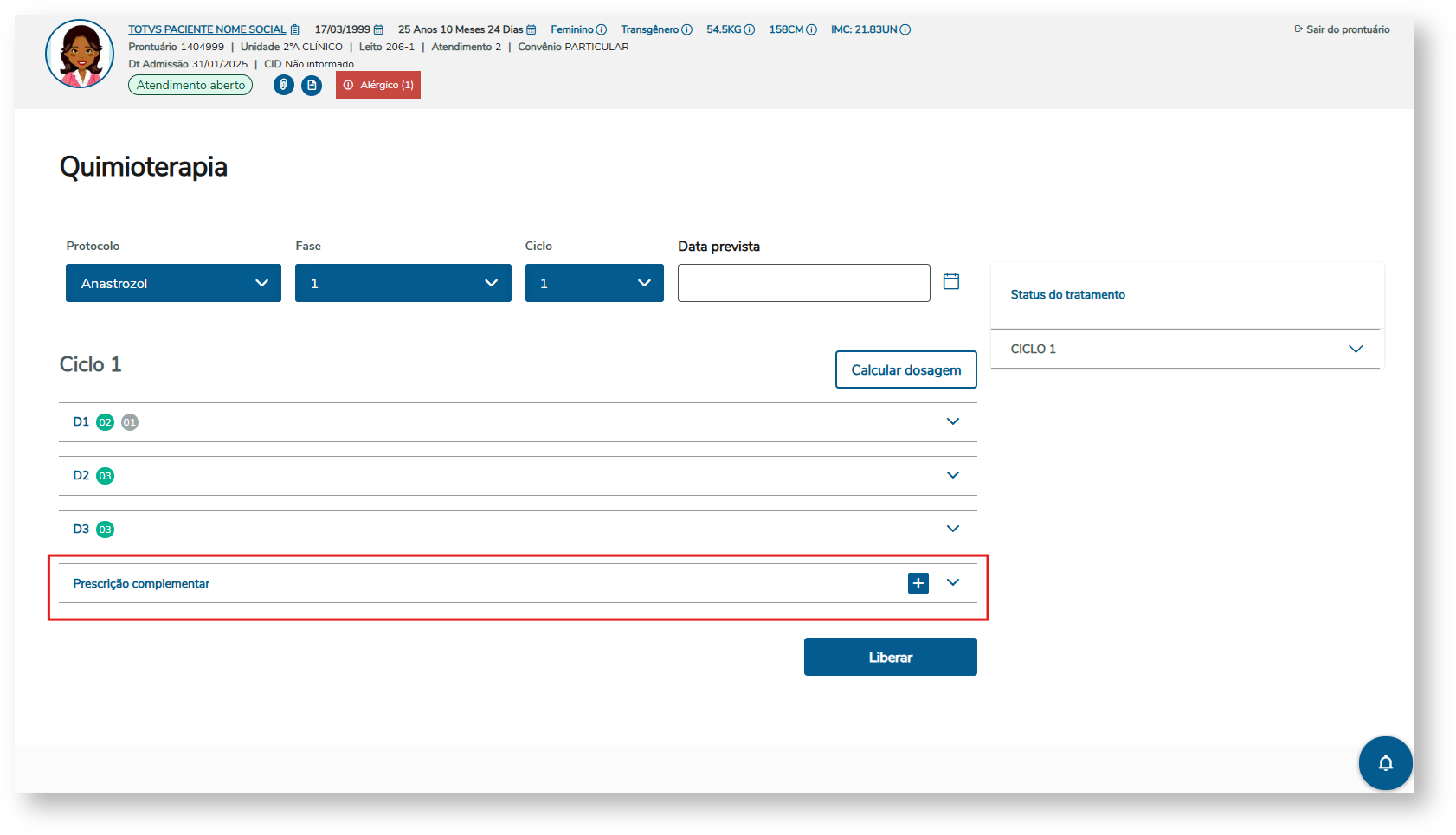Image resolution: width=1456 pixels, height=835 pixels.
Task: Click Sair do prontuário
Action: (1343, 29)
